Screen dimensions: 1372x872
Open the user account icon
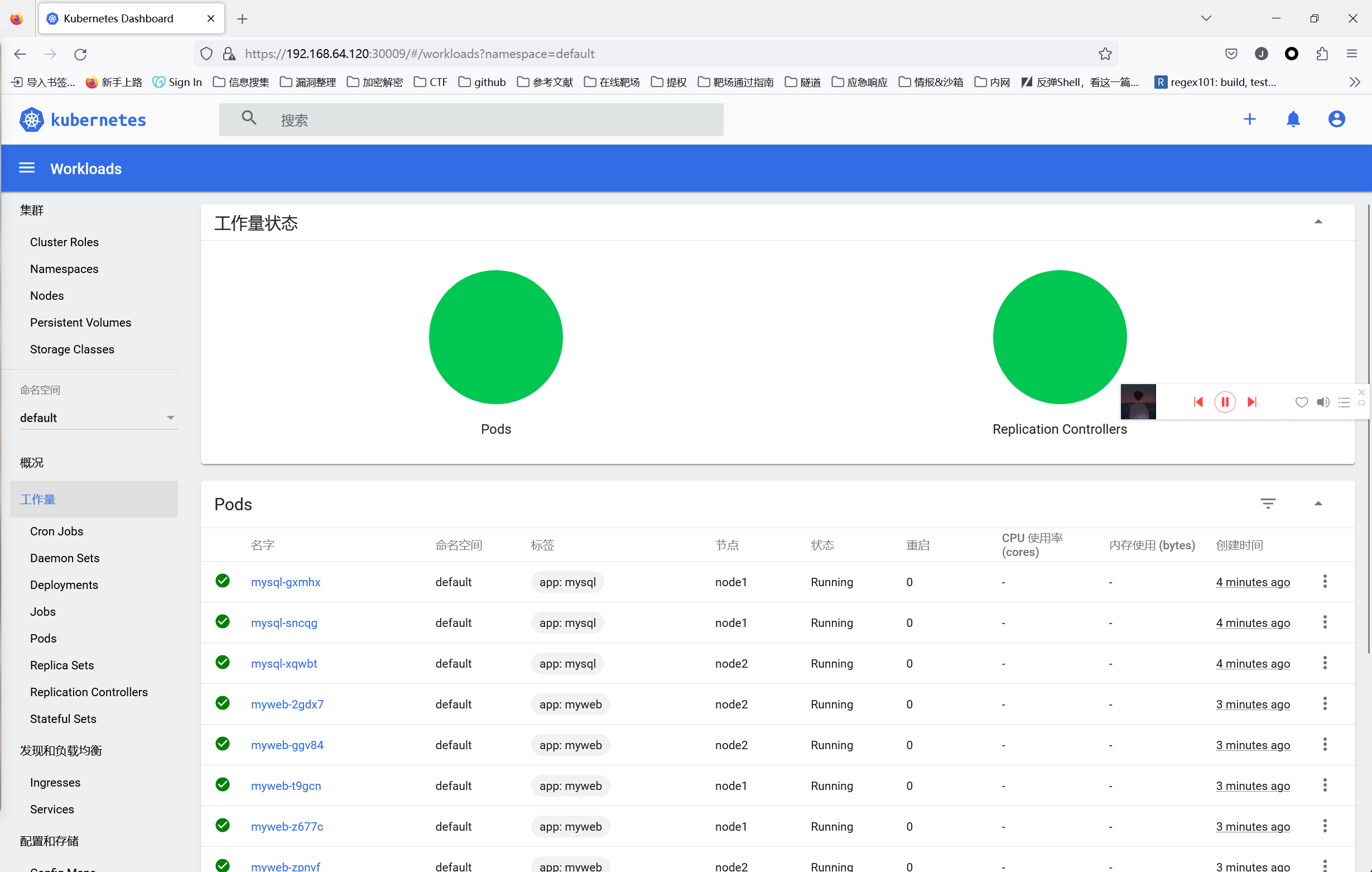click(1337, 119)
